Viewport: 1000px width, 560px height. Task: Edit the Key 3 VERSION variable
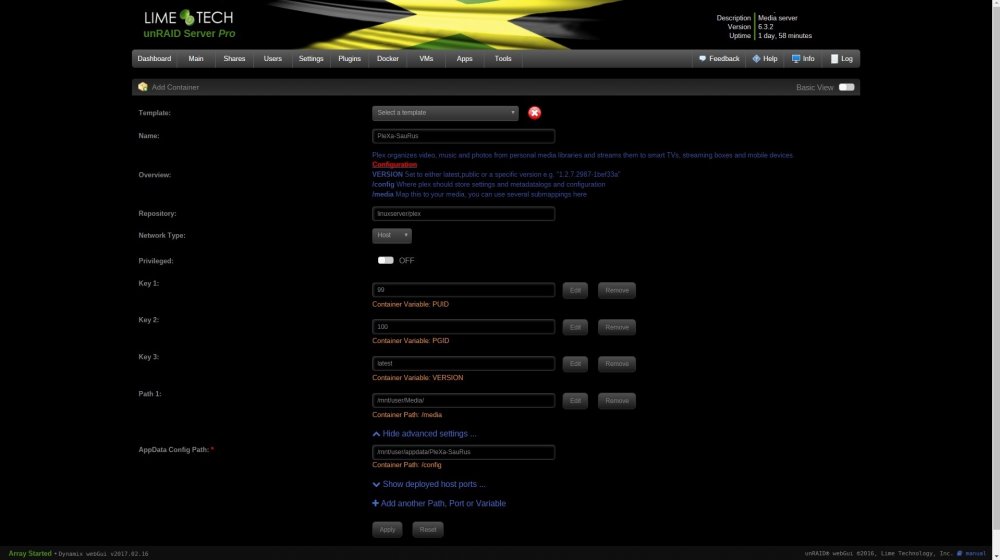(x=575, y=364)
